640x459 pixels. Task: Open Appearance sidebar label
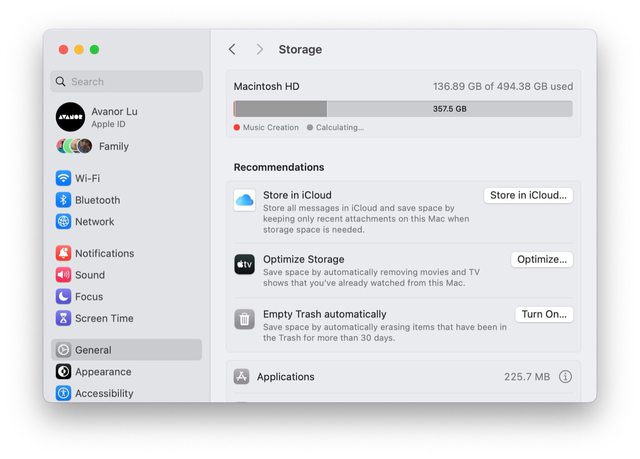103,372
